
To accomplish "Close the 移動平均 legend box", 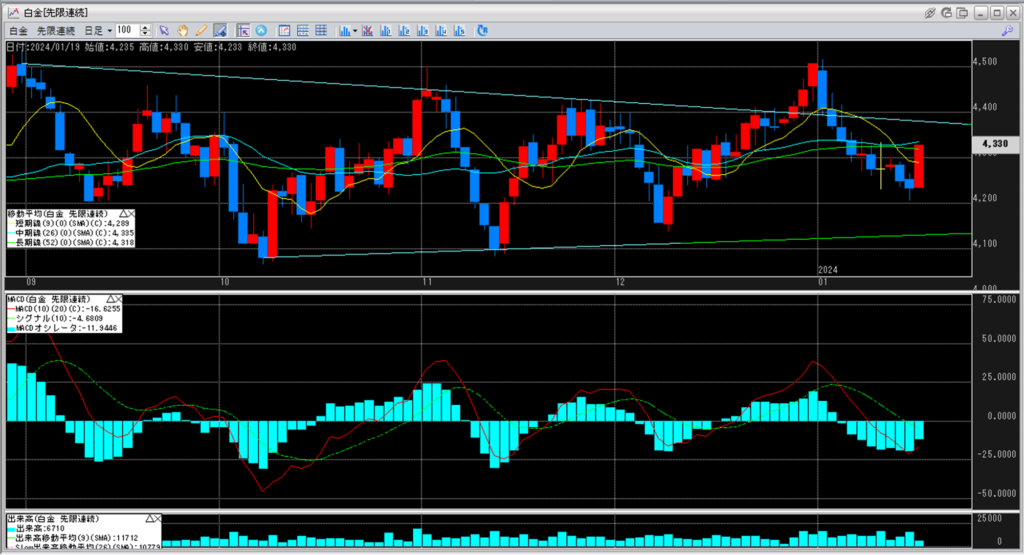I will pyautogui.click(x=131, y=214).
